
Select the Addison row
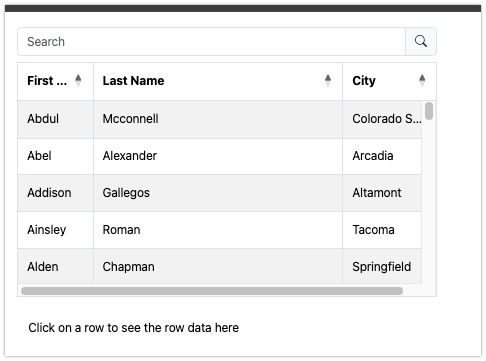220,193
